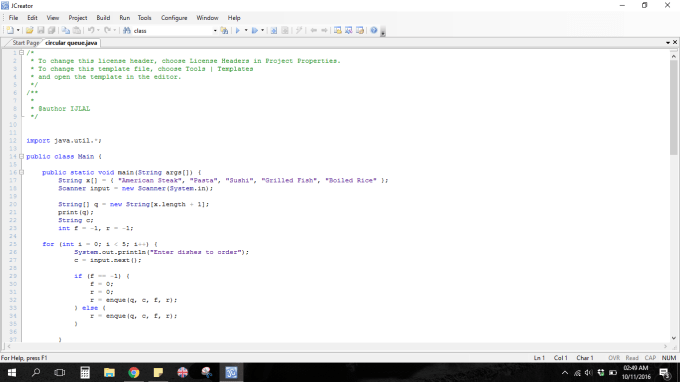The height and width of the screenshot is (382, 680).
Task: Expand the Undo history dropdown arrow
Action: coord(98,30)
